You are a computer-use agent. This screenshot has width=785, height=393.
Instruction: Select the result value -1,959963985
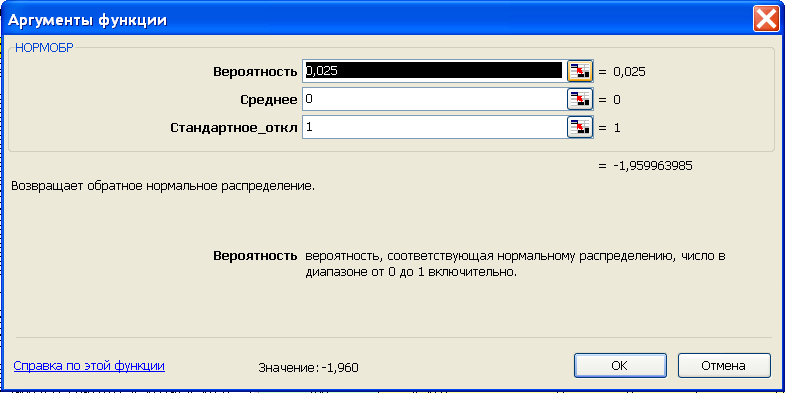coord(652,166)
